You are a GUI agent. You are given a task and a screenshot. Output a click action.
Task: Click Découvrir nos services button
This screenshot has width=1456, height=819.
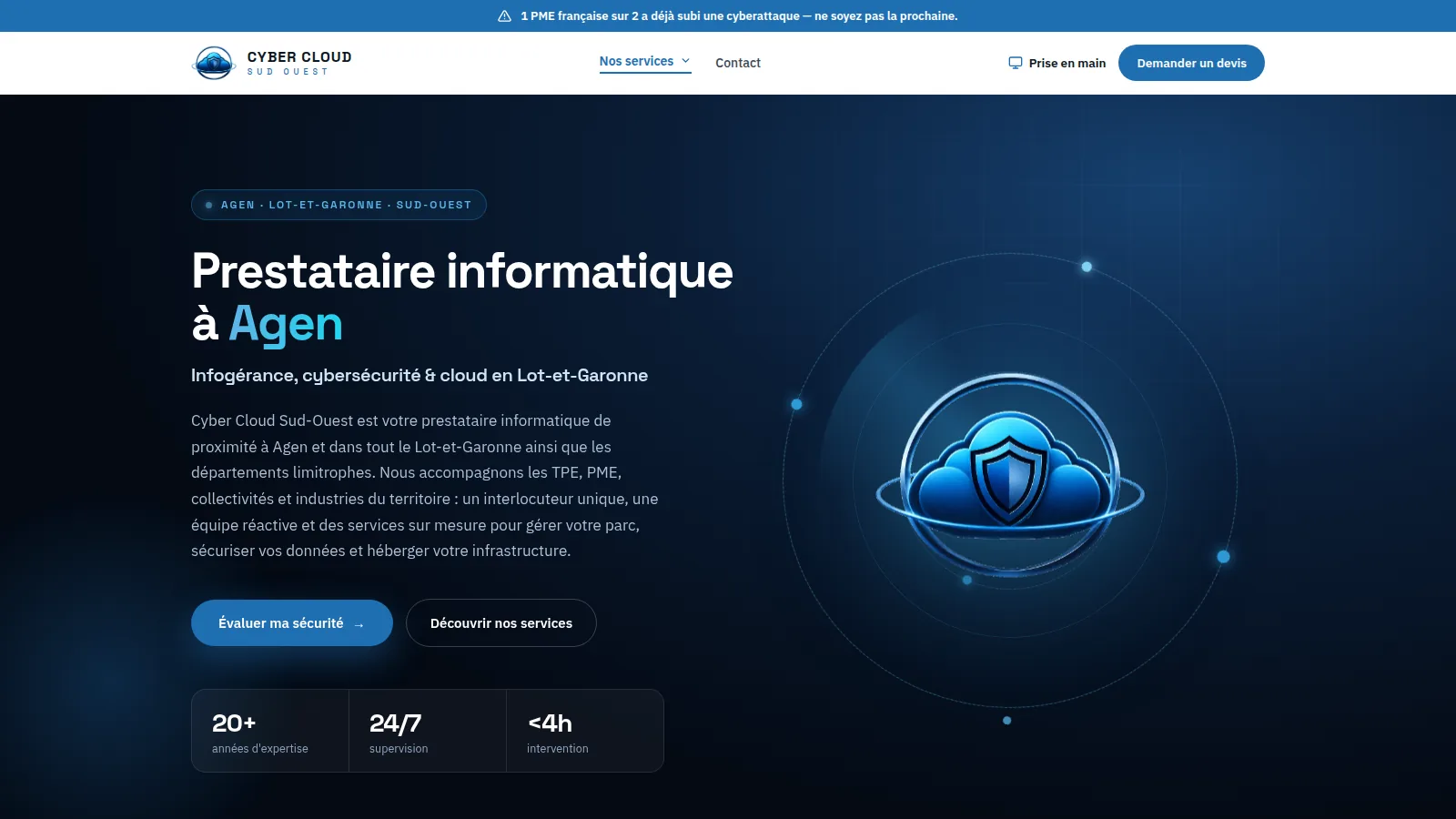[x=501, y=623]
